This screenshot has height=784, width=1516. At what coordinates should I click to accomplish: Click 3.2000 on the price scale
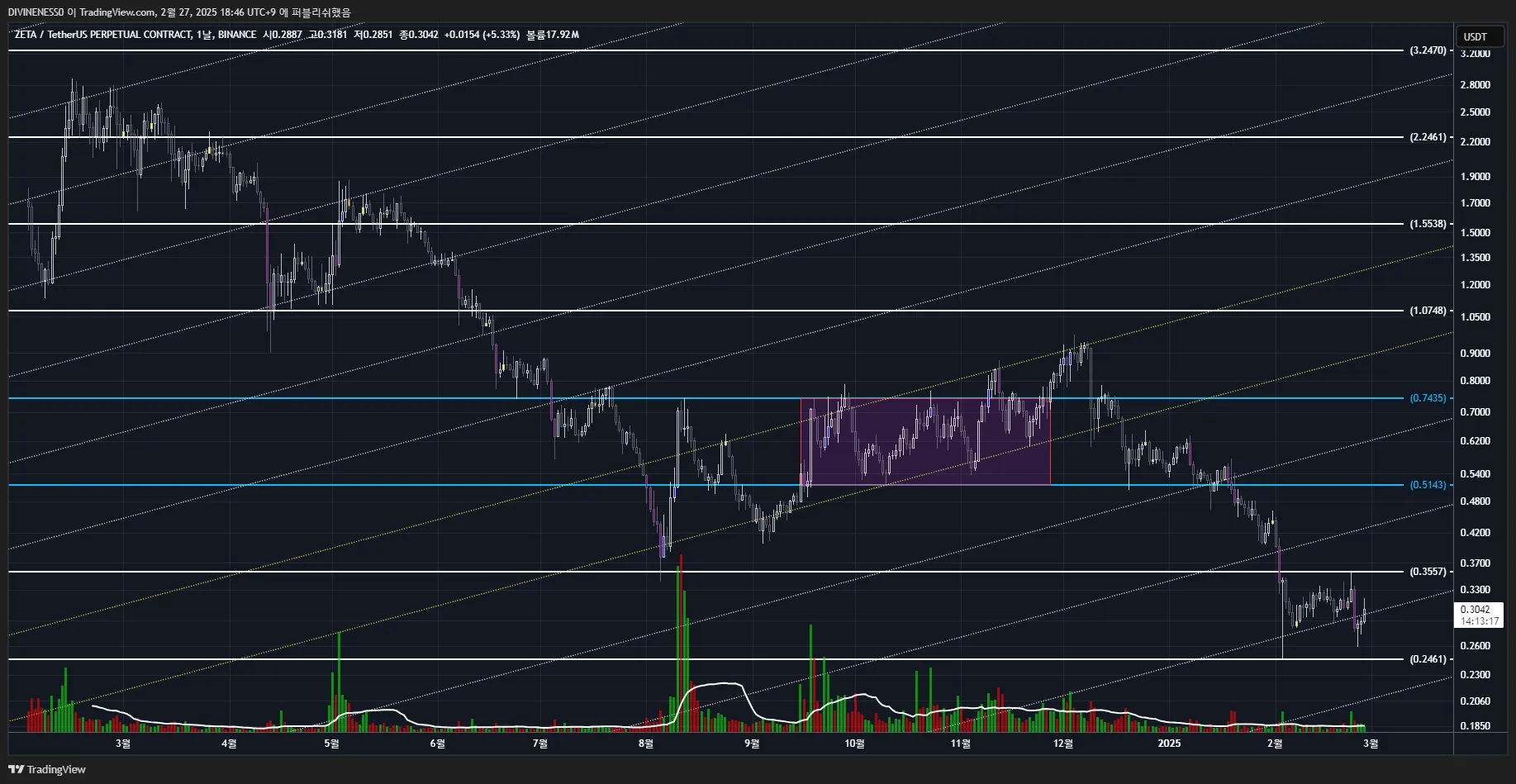click(x=1476, y=54)
